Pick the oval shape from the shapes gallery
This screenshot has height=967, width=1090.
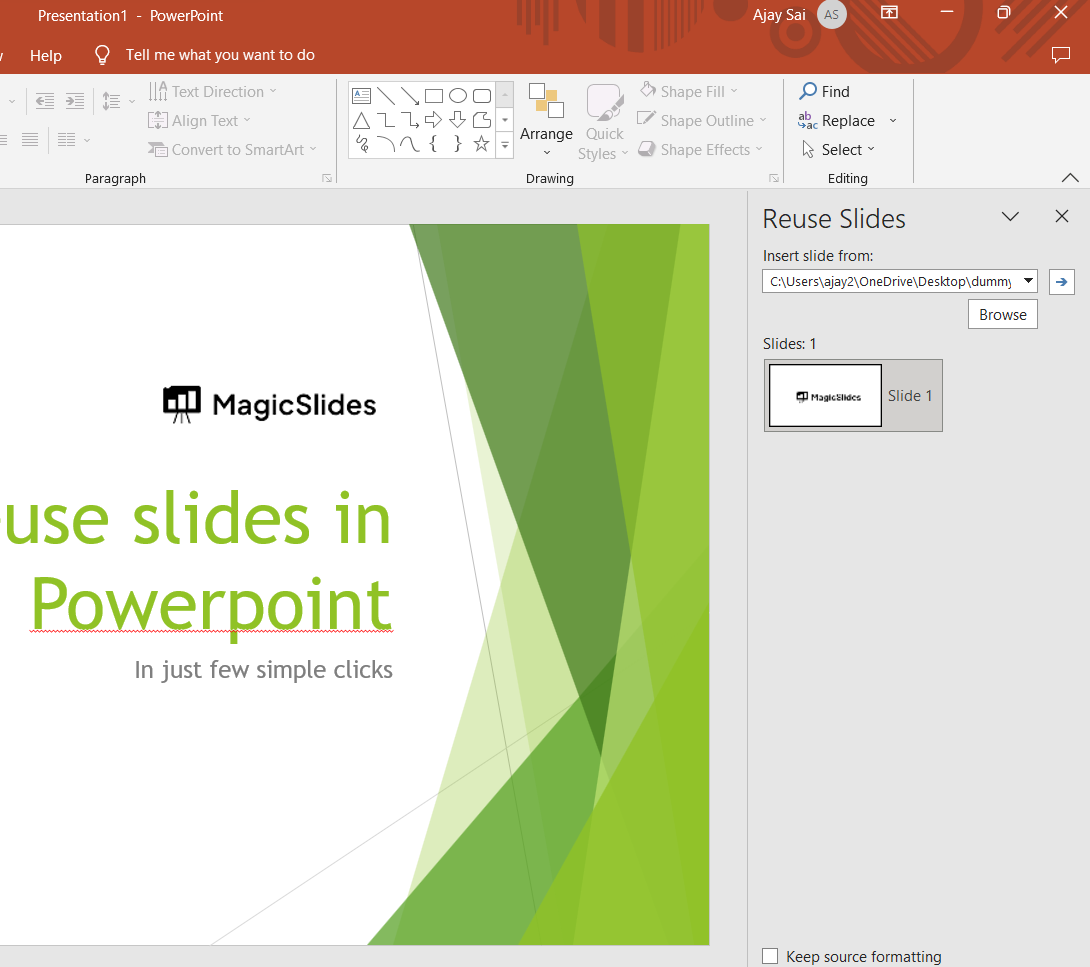[457, 96]
